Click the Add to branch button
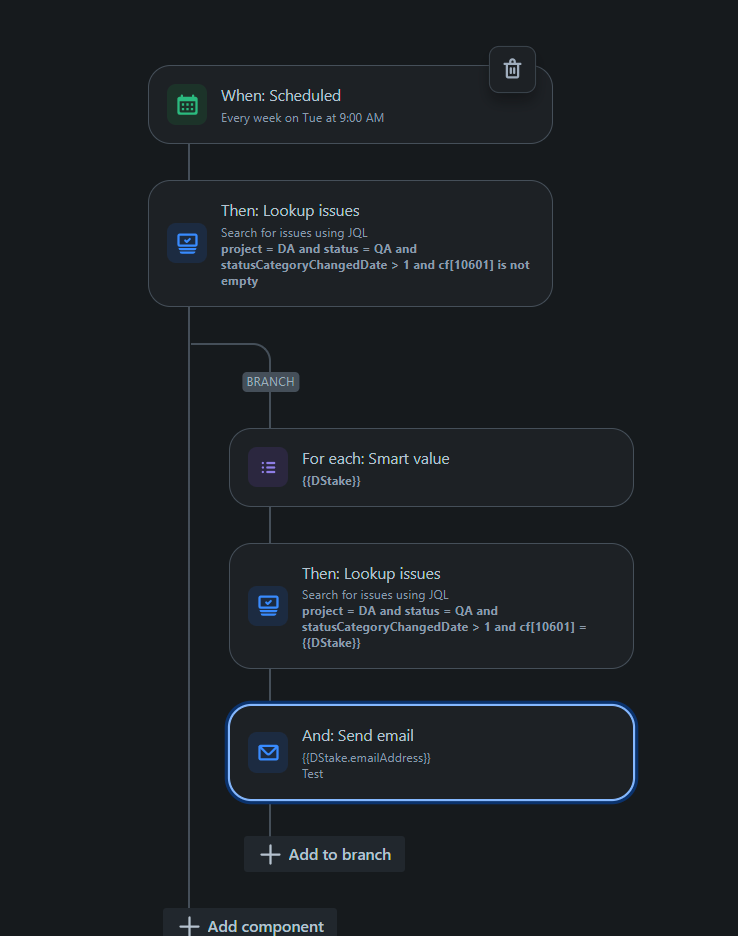Image resolution: width=738 pixels, height=936 pixels. [x=324, y=854]
